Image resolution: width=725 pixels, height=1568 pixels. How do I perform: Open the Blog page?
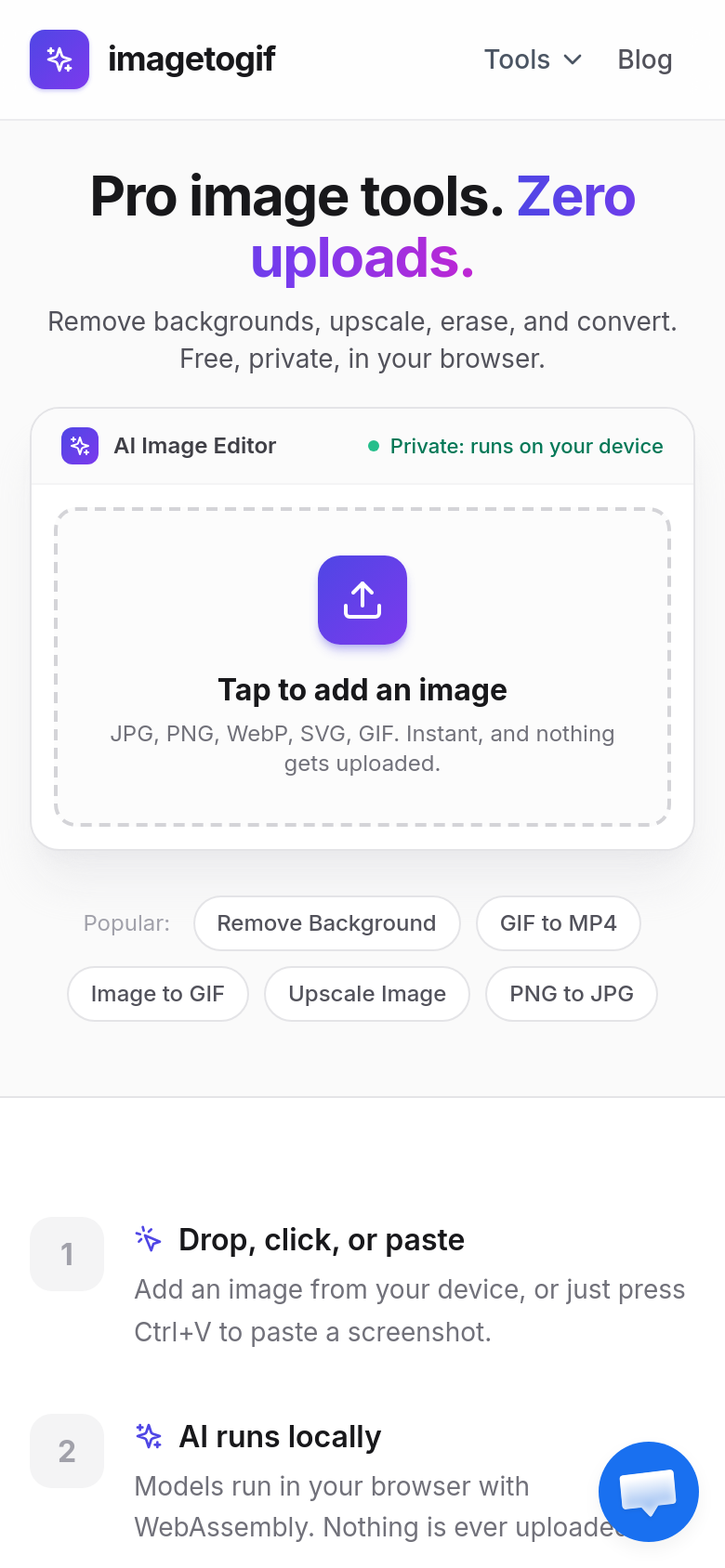(x=645, y=59)
